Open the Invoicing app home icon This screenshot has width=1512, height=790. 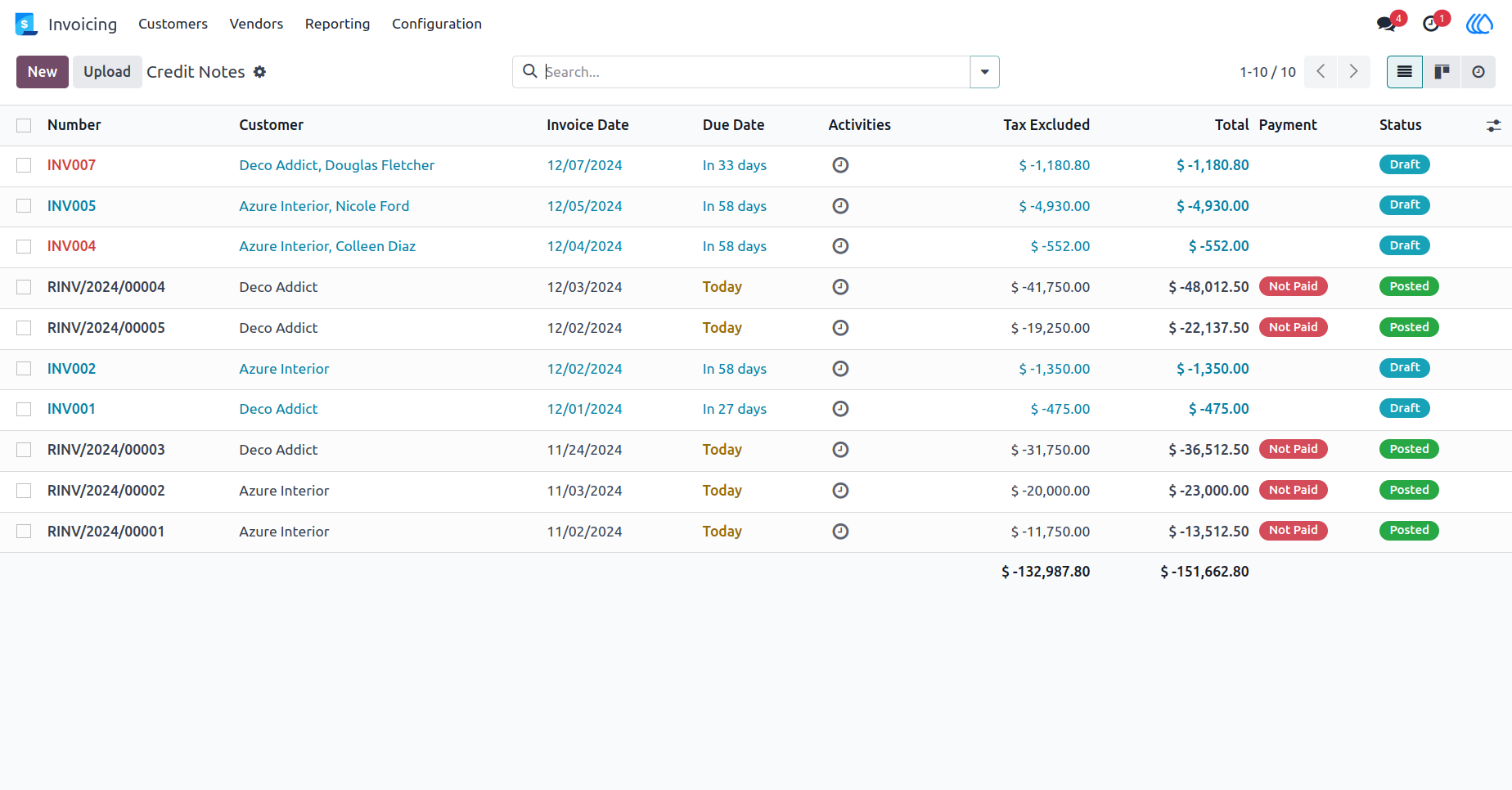point(26,24)
